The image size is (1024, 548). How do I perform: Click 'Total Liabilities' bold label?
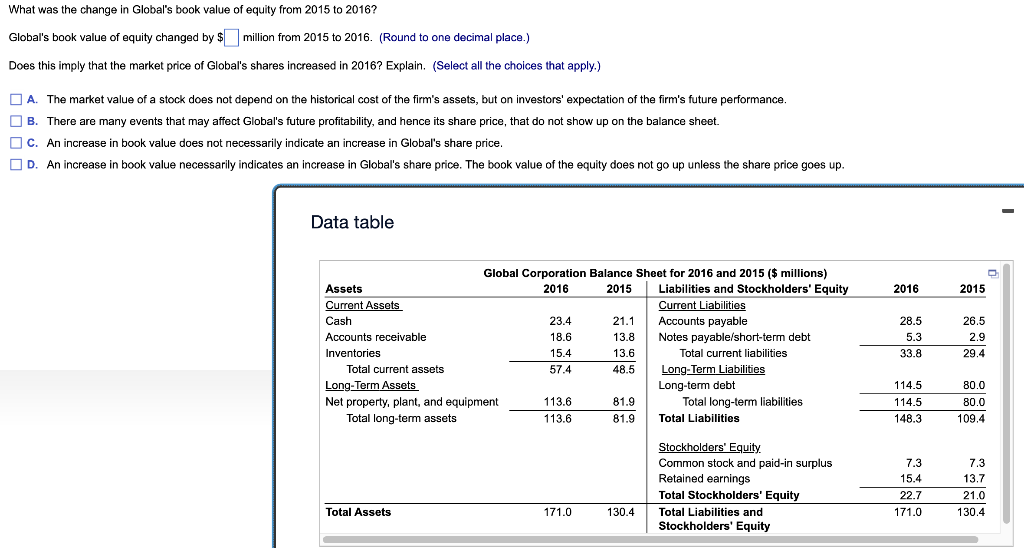point(699,418)
